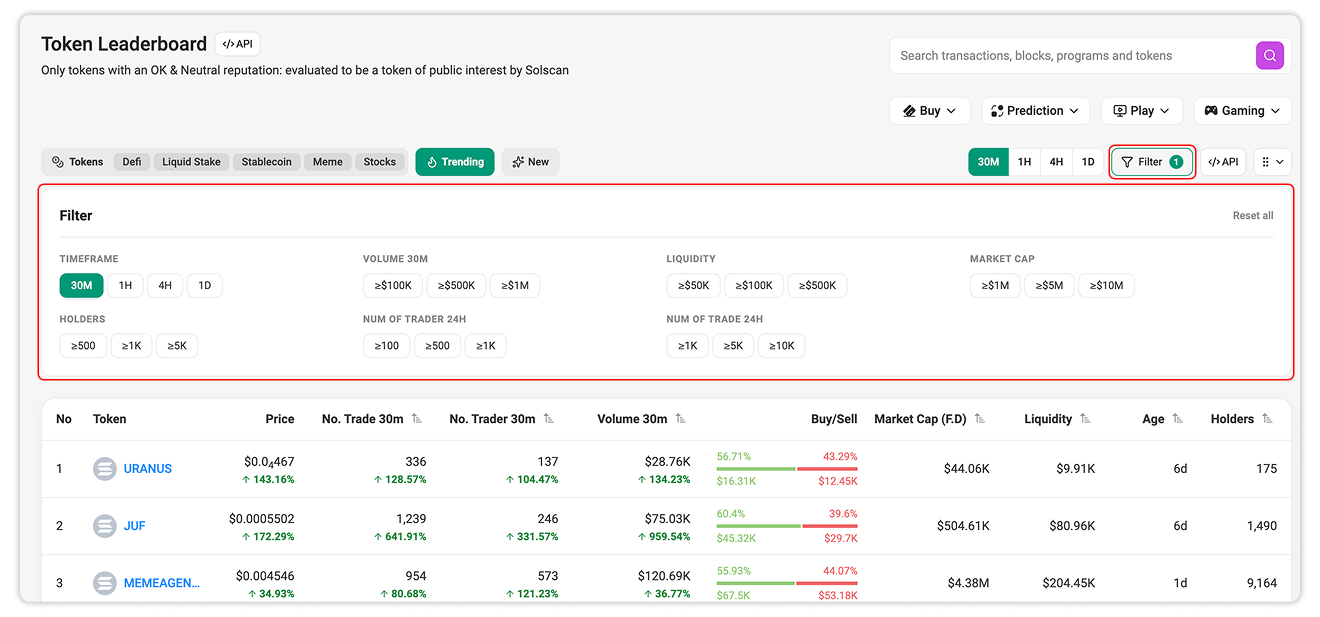This screenshot has width=1320, height=617.
Task: Click the URANUS token logo icon
Action: (105, 469)
